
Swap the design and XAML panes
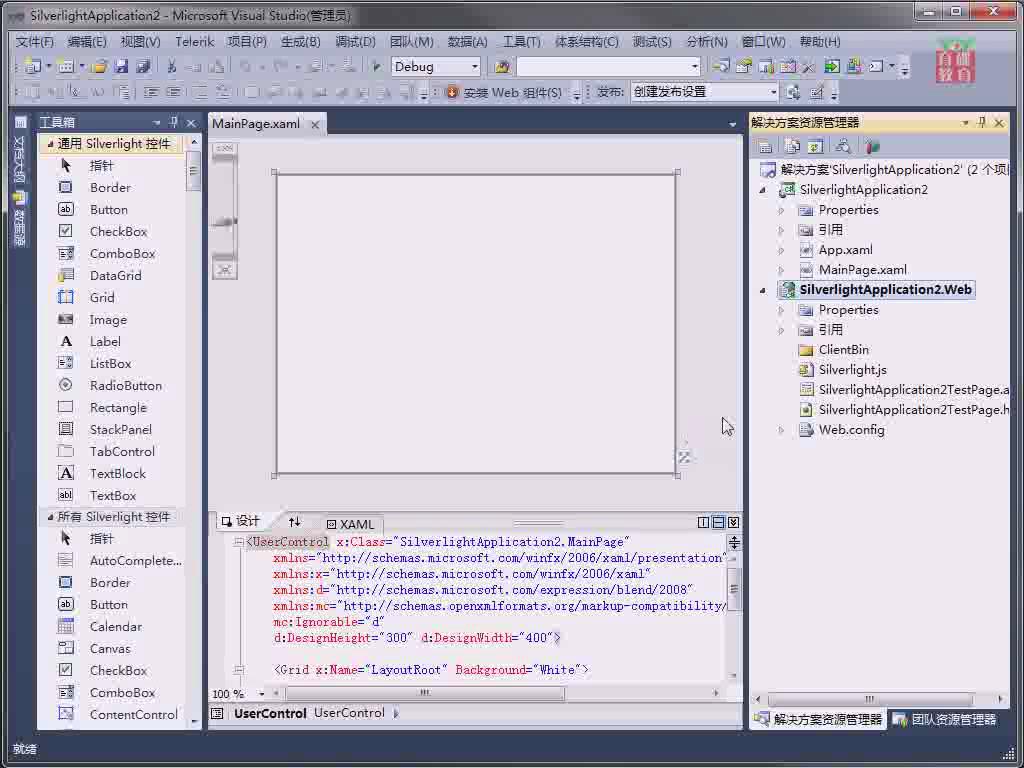click(x=295, y=522)
